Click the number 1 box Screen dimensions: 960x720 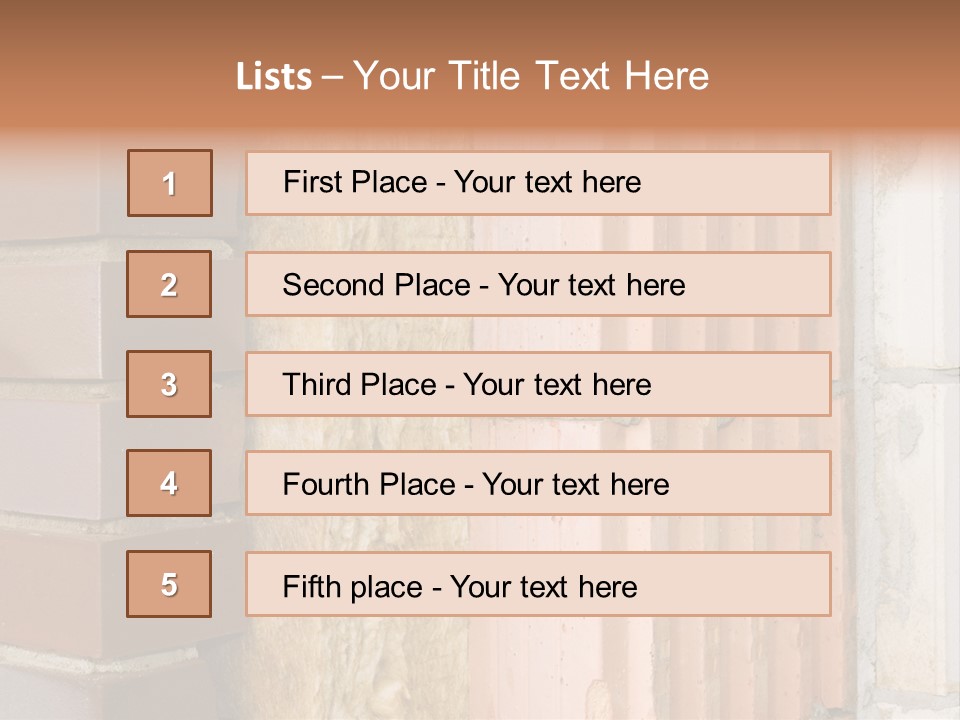[x=170, y=183]
